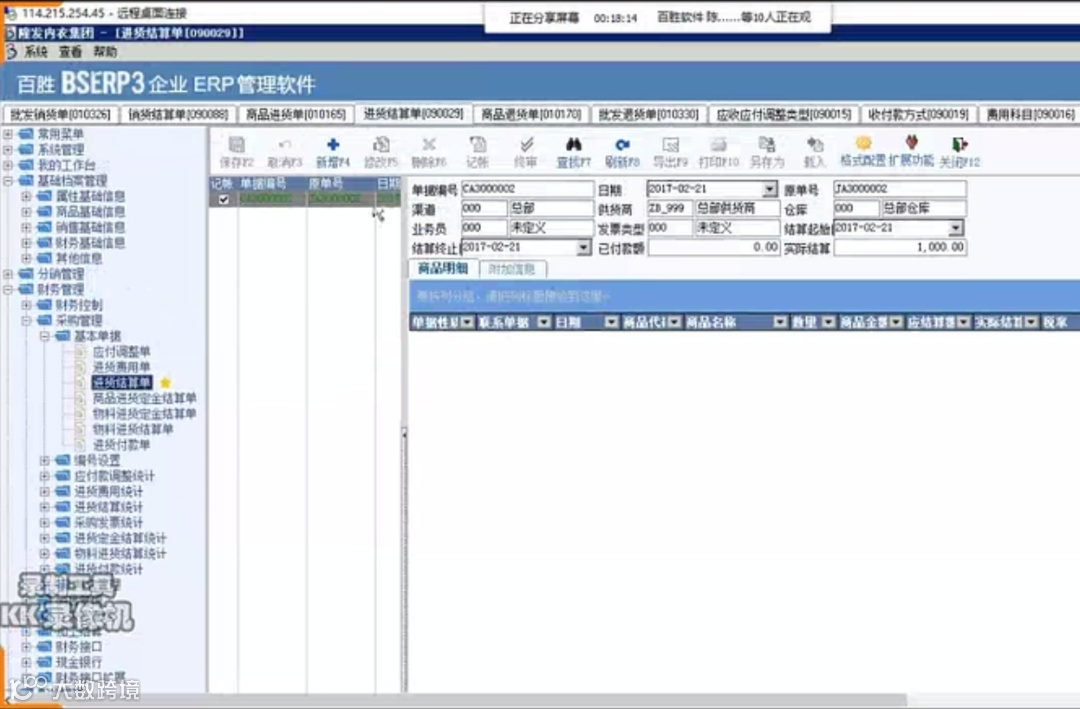Open the 系统 menu
This screenshot has width=1080, height=709.
tap(36, 52)
